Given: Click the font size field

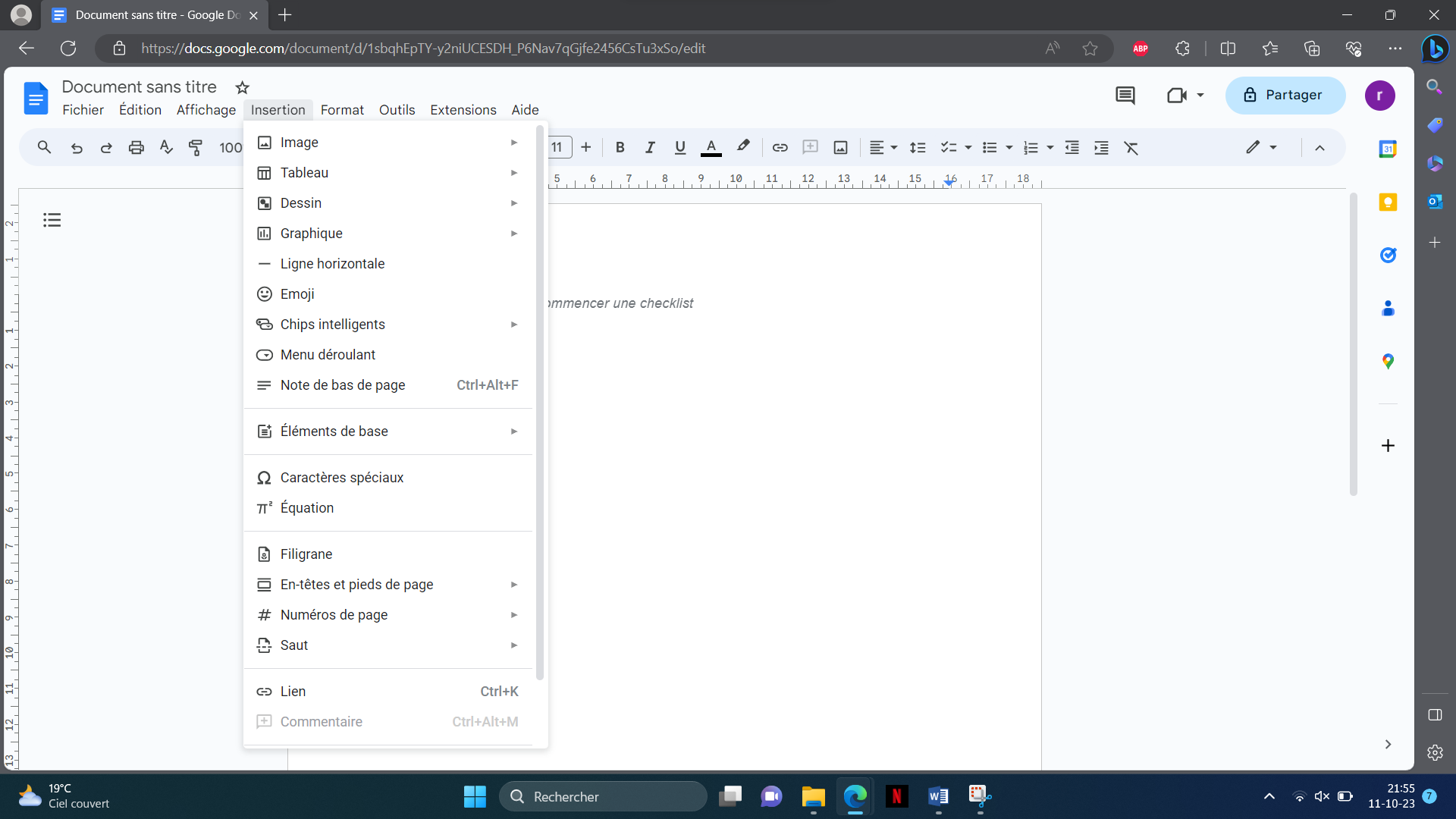Looking at the screenshot, I should click(x=560, y=147).
